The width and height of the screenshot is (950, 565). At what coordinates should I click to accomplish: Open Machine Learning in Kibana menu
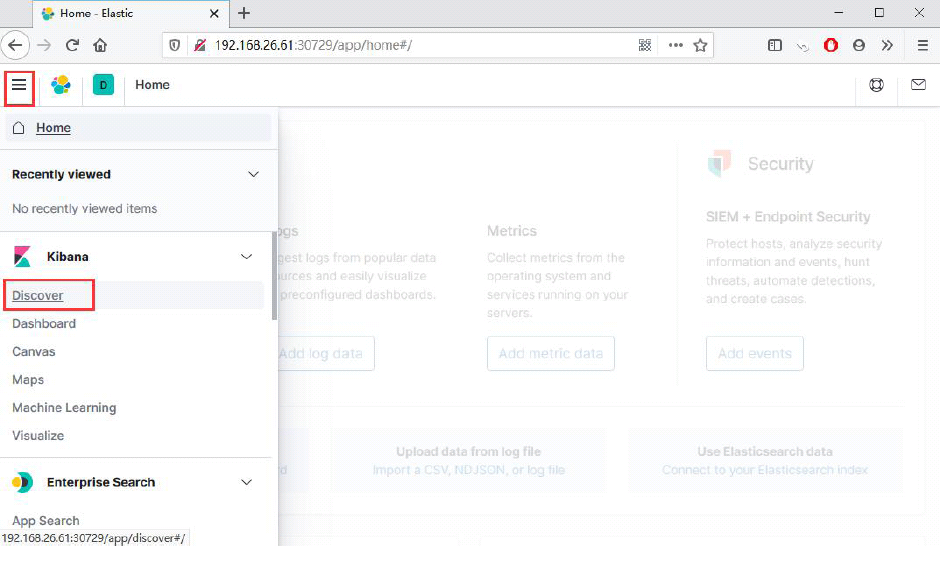64,408
